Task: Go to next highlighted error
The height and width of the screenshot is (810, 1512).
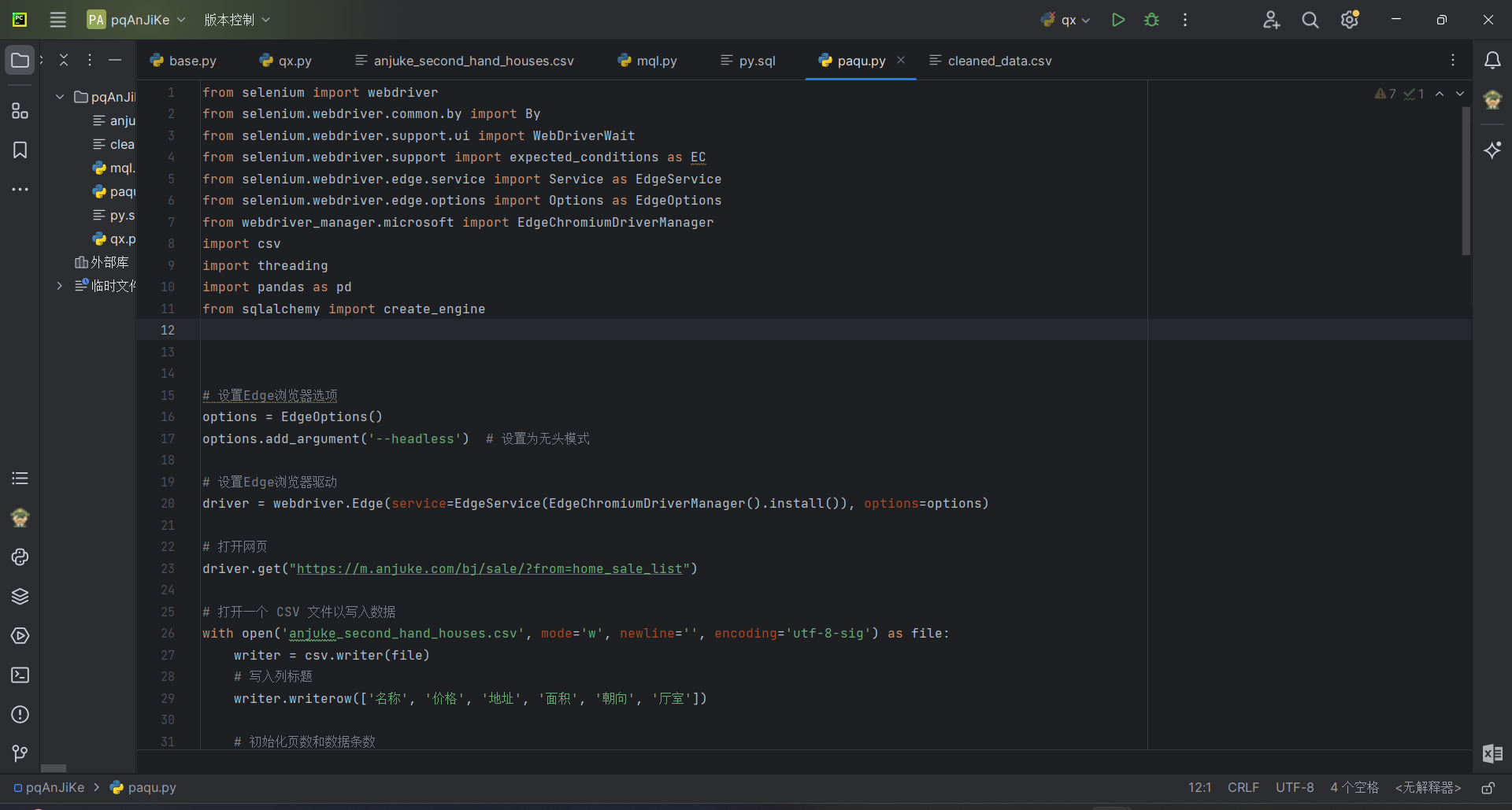Action: [1460, 94]
